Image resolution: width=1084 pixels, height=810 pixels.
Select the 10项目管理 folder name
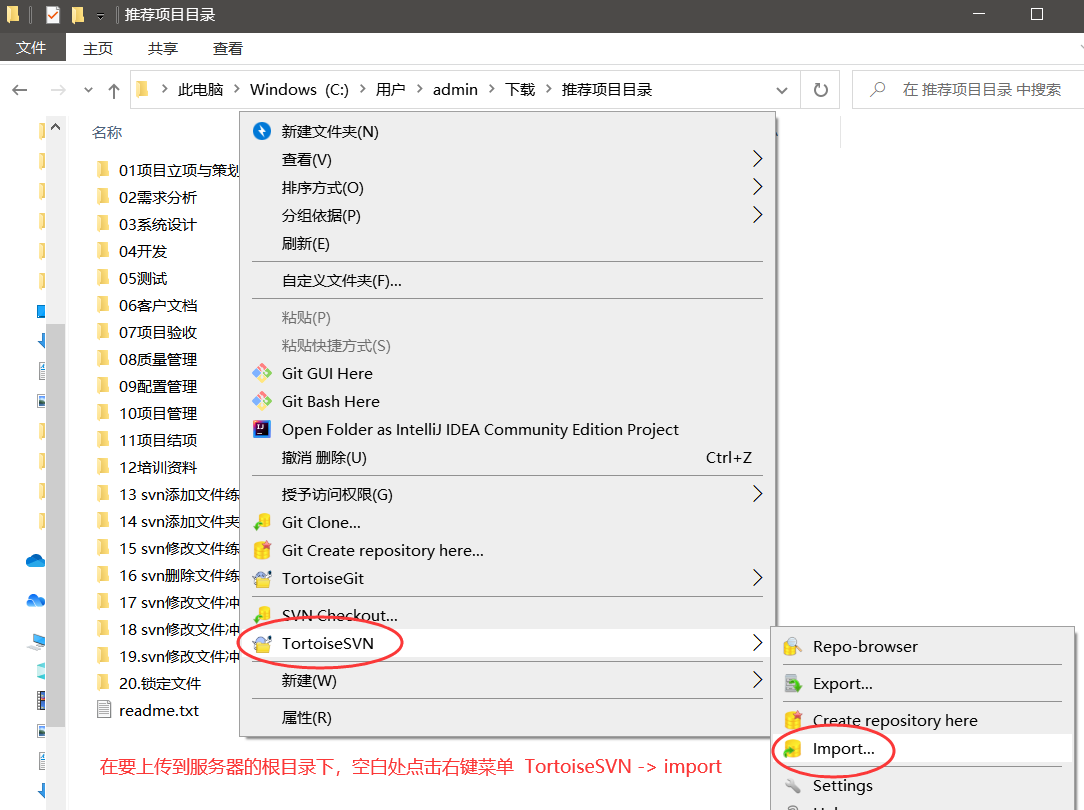(x=158, y=413)
